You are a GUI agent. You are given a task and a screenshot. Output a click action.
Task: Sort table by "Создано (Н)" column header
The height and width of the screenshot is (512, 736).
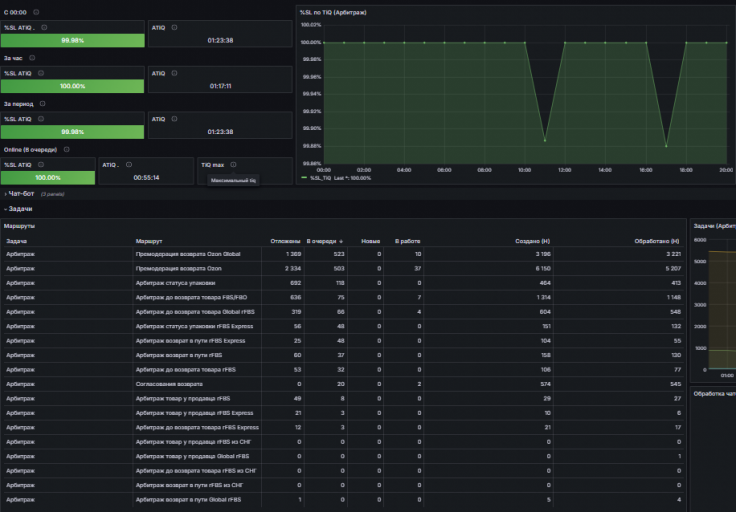coord(532,241)
